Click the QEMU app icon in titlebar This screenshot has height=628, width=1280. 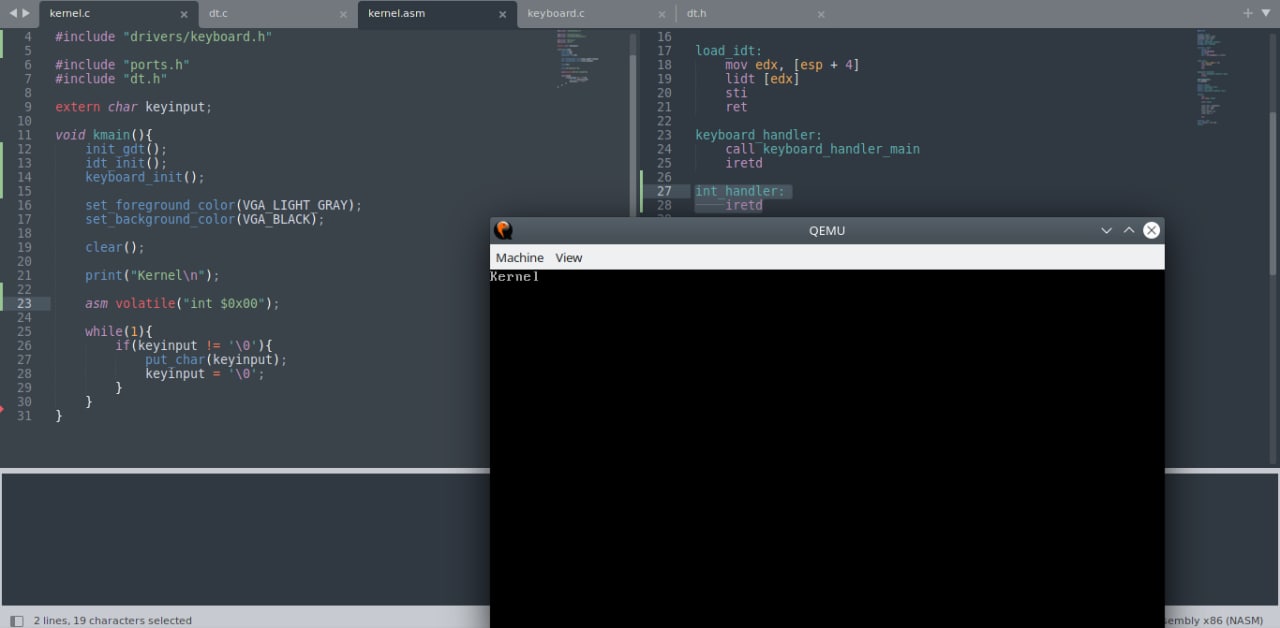click(x=504, y=230)
